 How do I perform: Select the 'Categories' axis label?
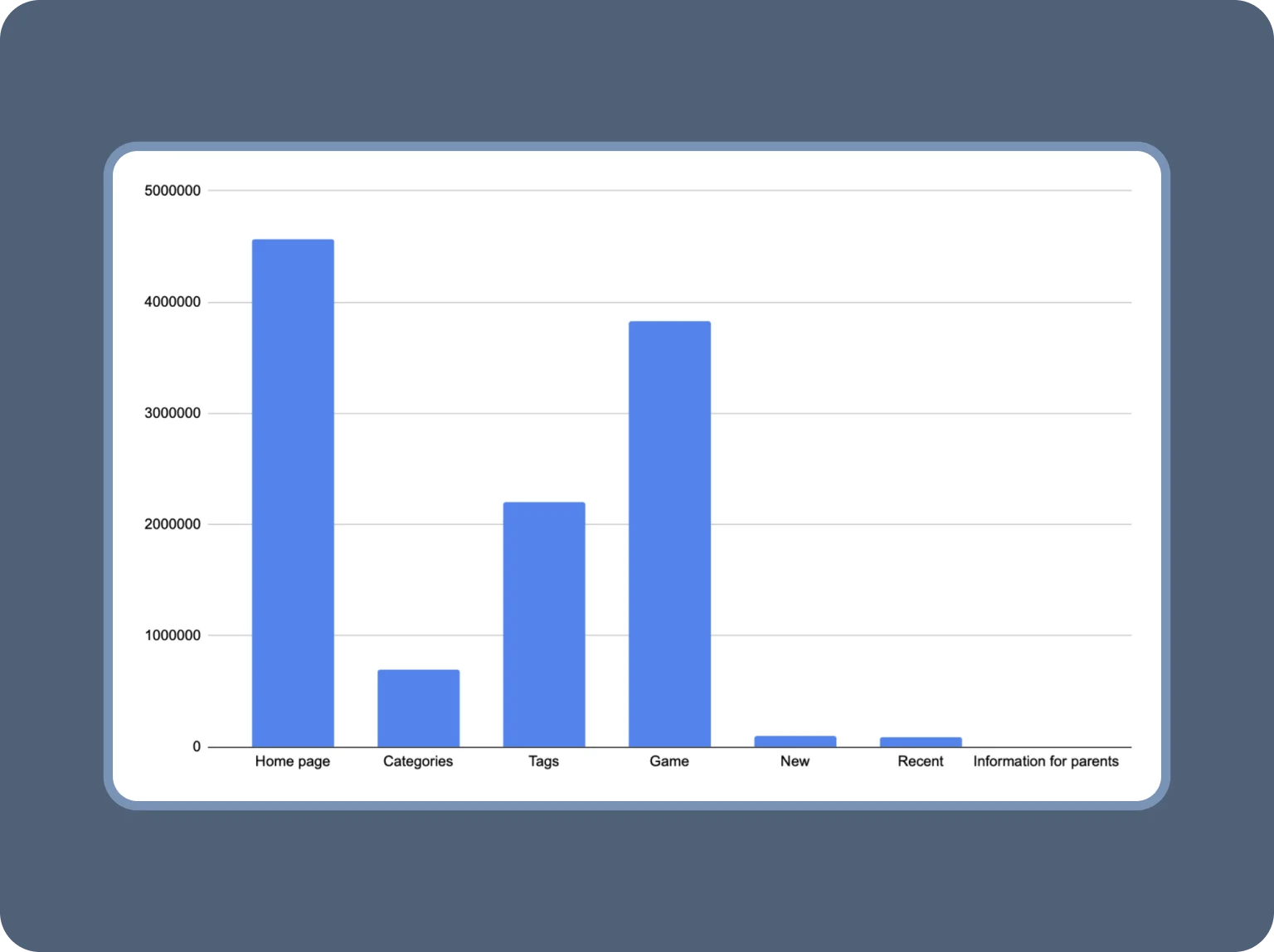418,761
